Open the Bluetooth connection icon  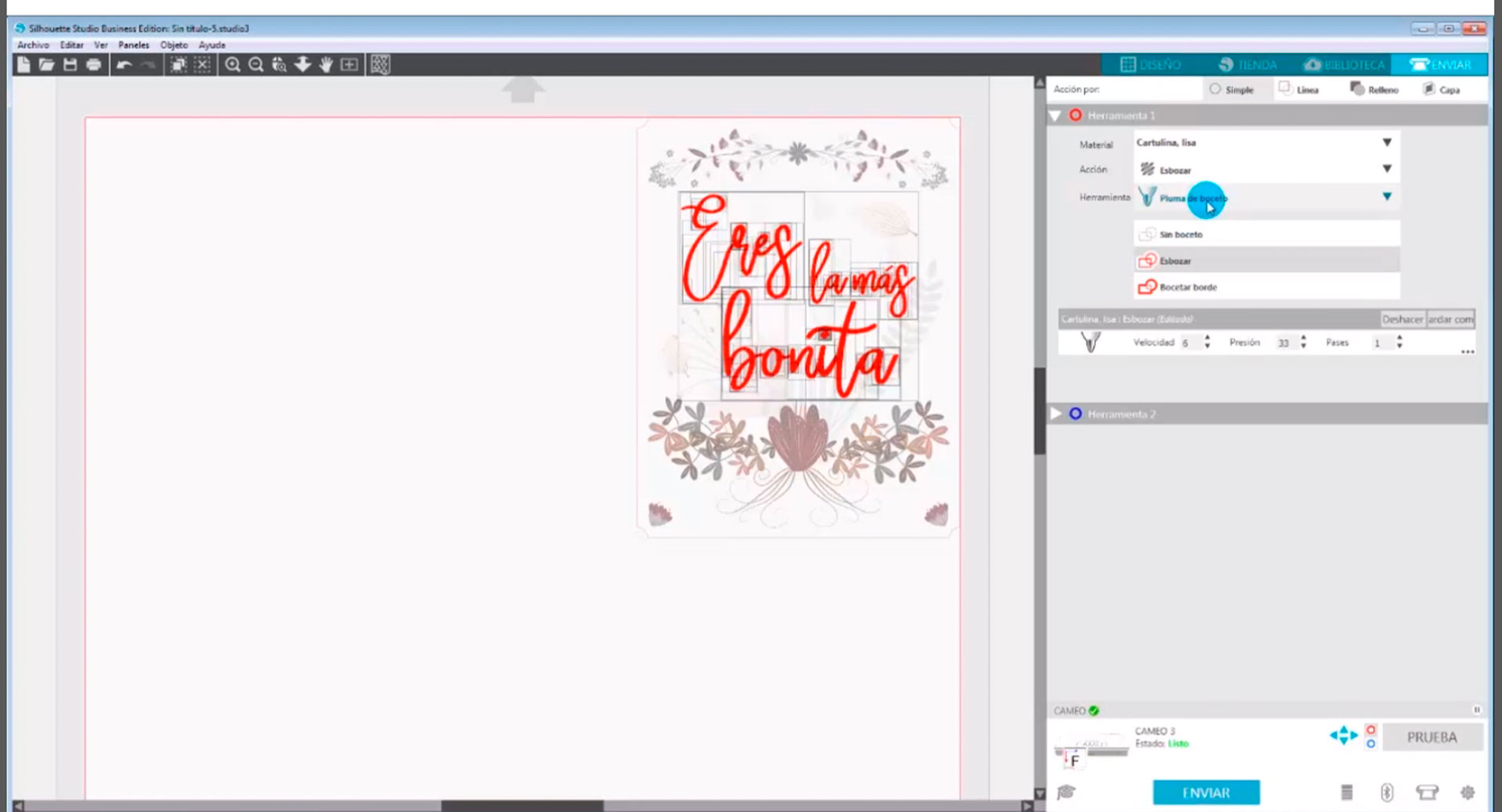[1386, 792]
